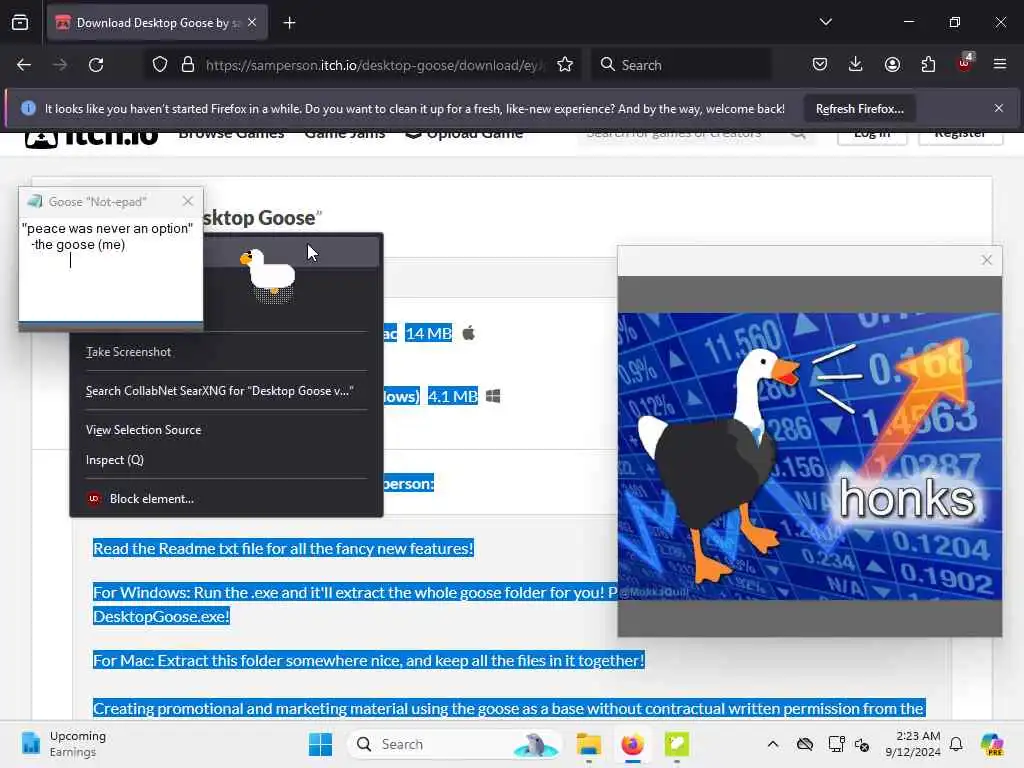Show site security info via padlock icon
1024x768 pixels.
pos(188,65)
